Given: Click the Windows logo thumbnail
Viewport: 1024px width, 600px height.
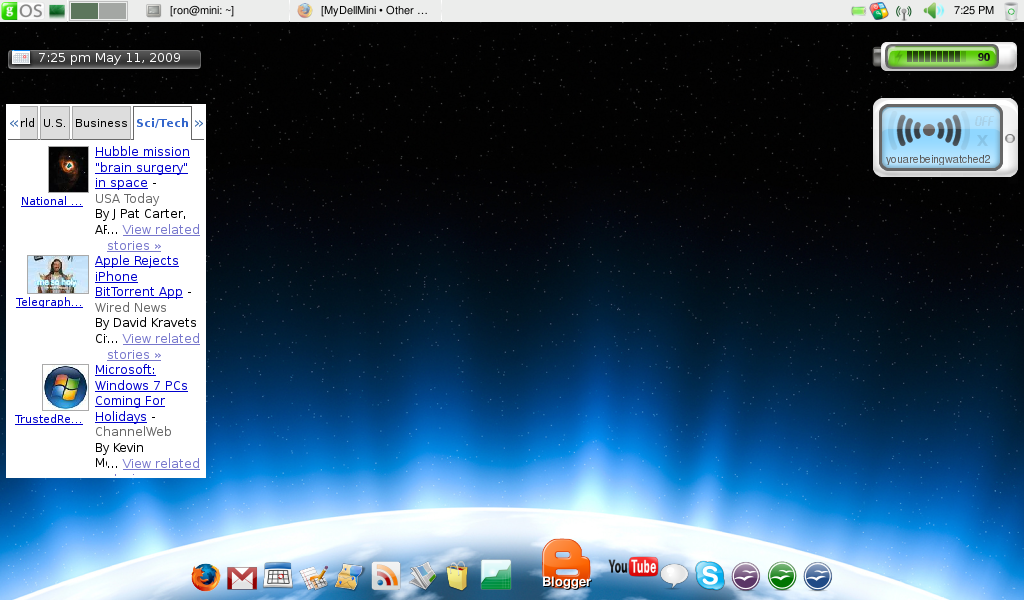Looking at the screenshot, I should point(65,387).
